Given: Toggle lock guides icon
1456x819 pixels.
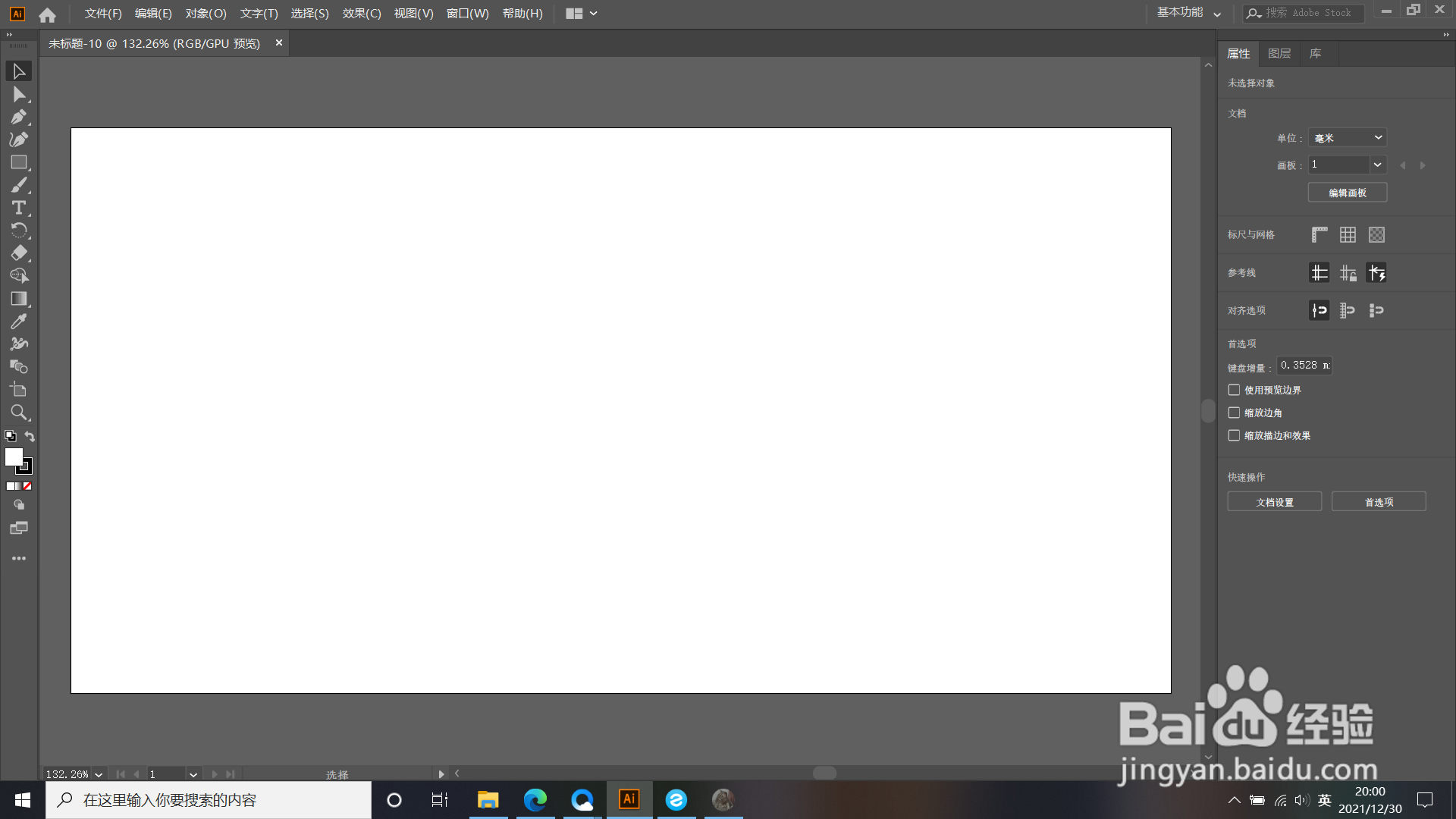Looking at the screenshot, I should 1348,273.
